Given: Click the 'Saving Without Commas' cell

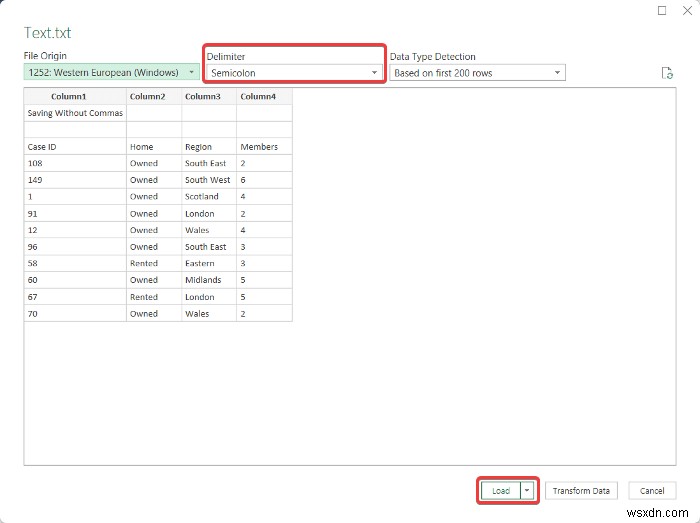Looking at the screenshot, I should (75, 113).
